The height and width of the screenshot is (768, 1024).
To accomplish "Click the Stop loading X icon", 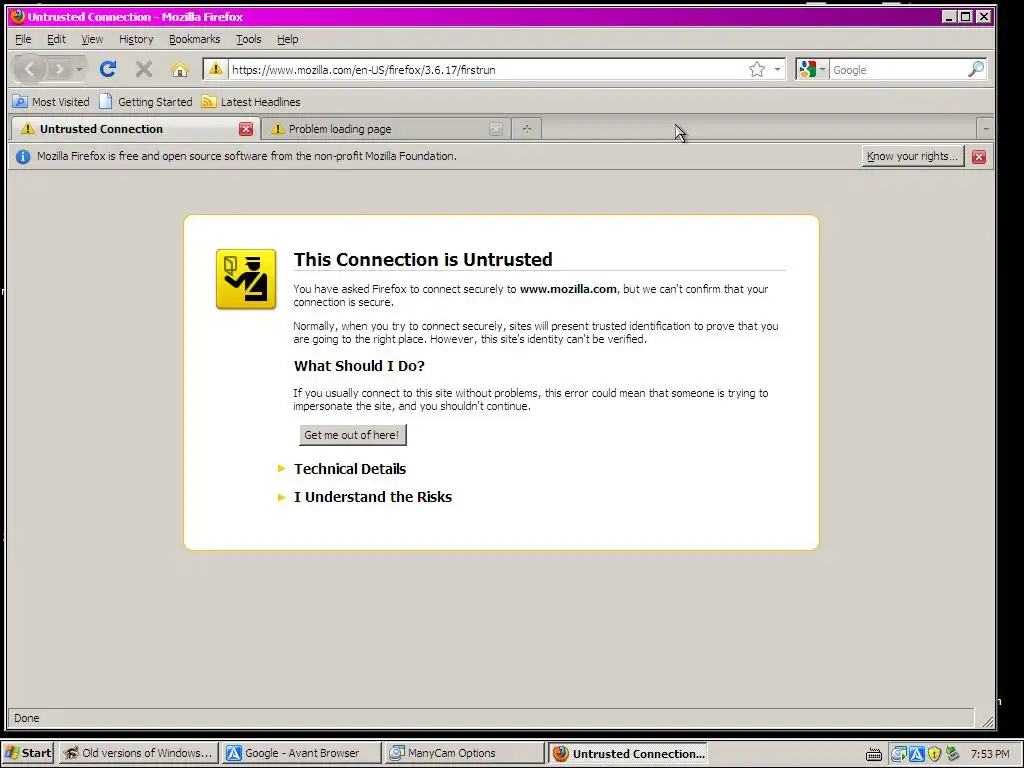I will [x=144, y=69].
